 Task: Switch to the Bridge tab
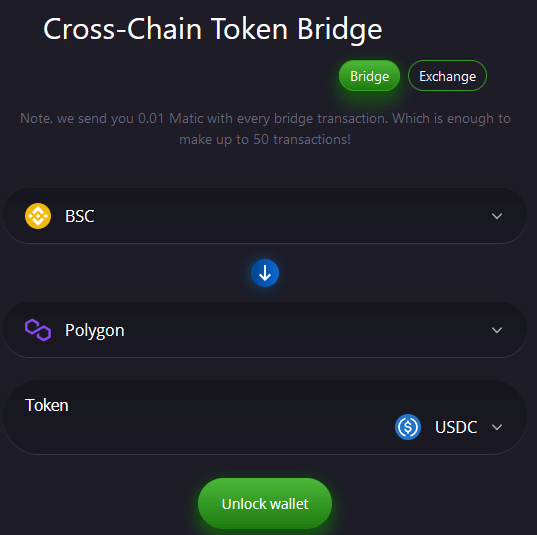click(369, 76)
